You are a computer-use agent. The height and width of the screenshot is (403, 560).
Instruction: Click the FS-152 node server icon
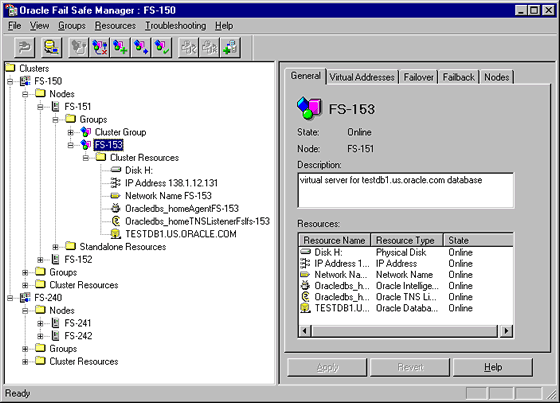point(55,259)
